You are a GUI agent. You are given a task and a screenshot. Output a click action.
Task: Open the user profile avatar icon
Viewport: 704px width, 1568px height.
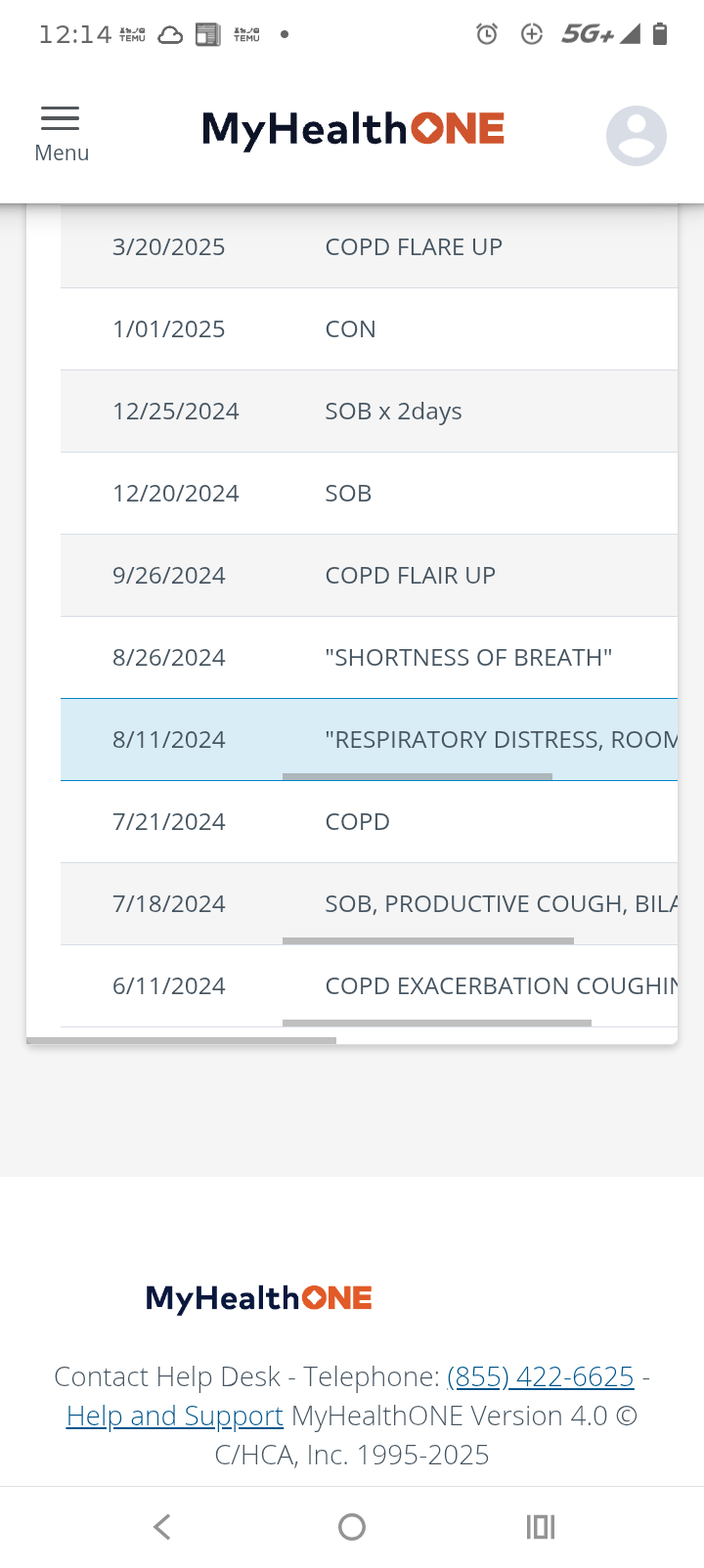point(636,135)
